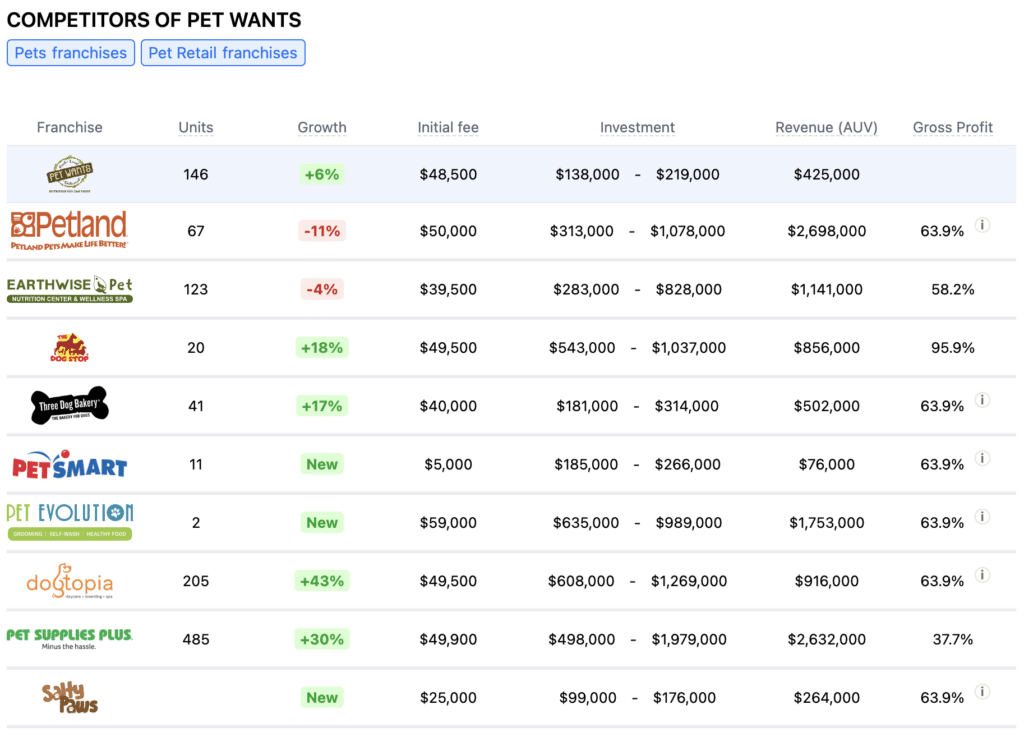Click the 58.2% gross profit value
Screen dimensions: 1024x746
953,289
